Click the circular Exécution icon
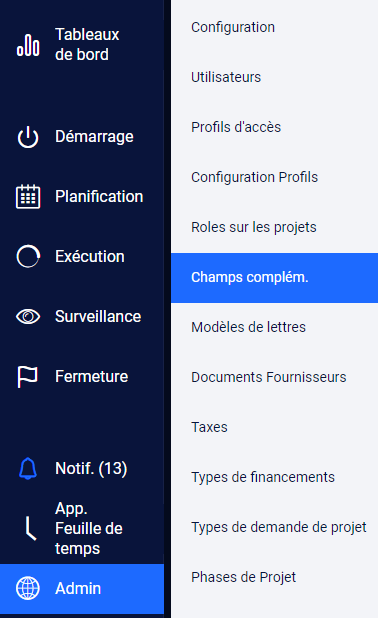 coord(28,256)
